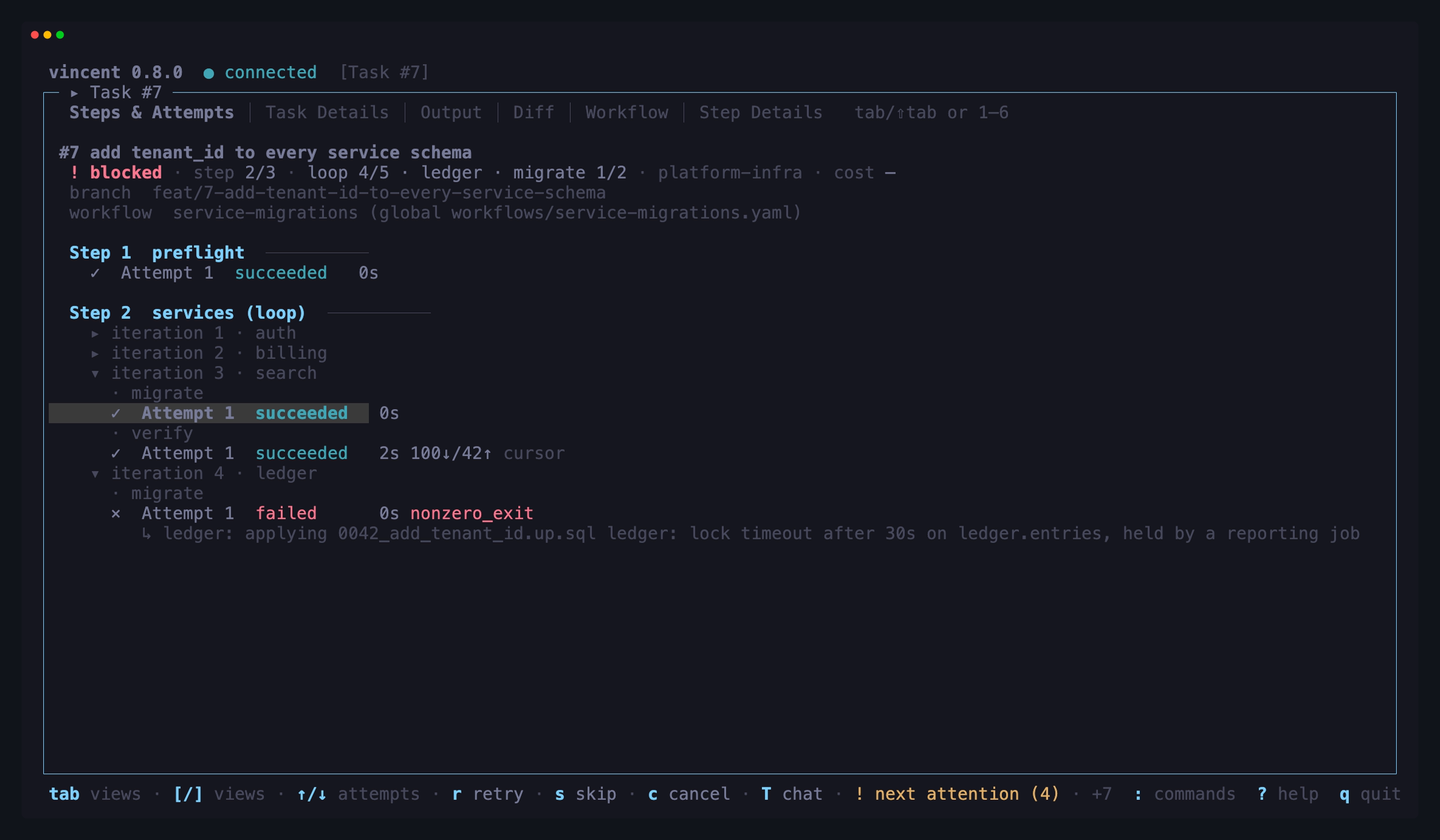
Task: Click the yellow minimize window button
Action: (47, 35)
